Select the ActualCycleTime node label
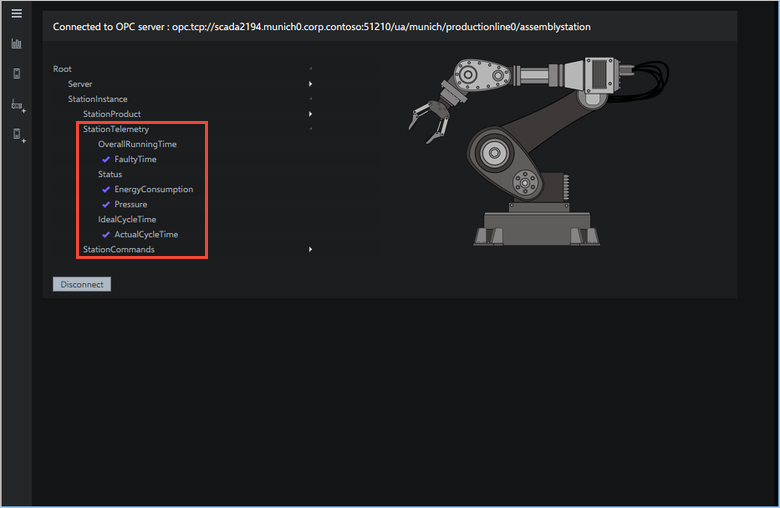Viewport: 780px width, 508px height. pos(146,234)
